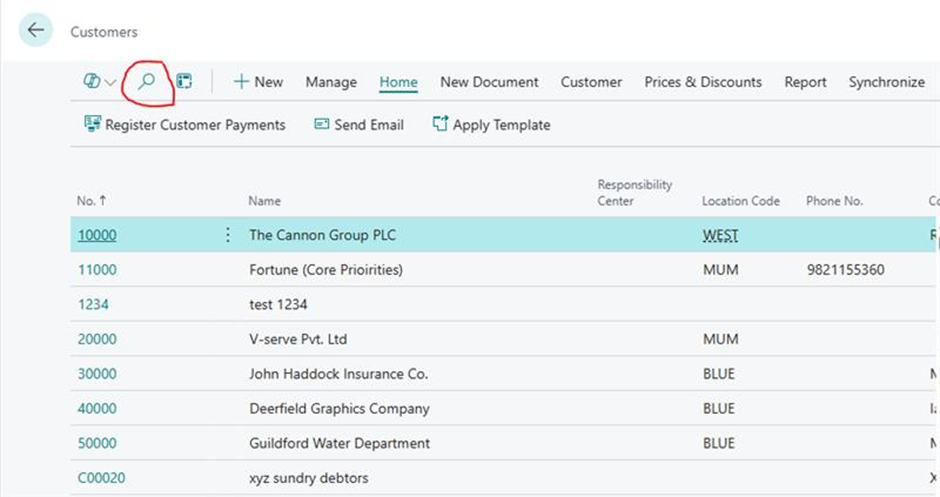
Task: Open row options for customer 10000
Action: [x=228, y=235]
